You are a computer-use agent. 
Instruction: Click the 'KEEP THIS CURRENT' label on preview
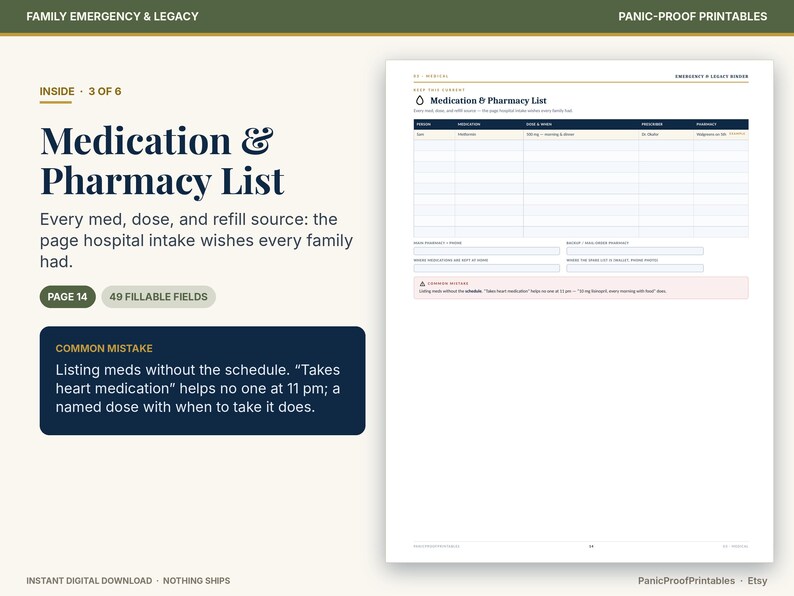point(439,90)
